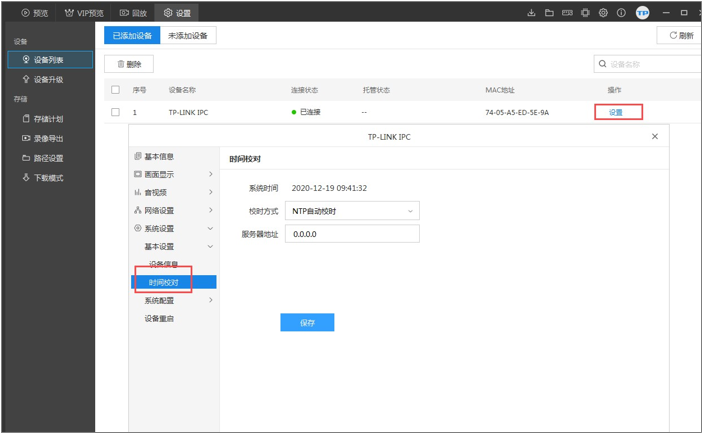This screenshot has width=703, height=434.
Task: Click the gear icon in title bar
Action: coord(603,13)
